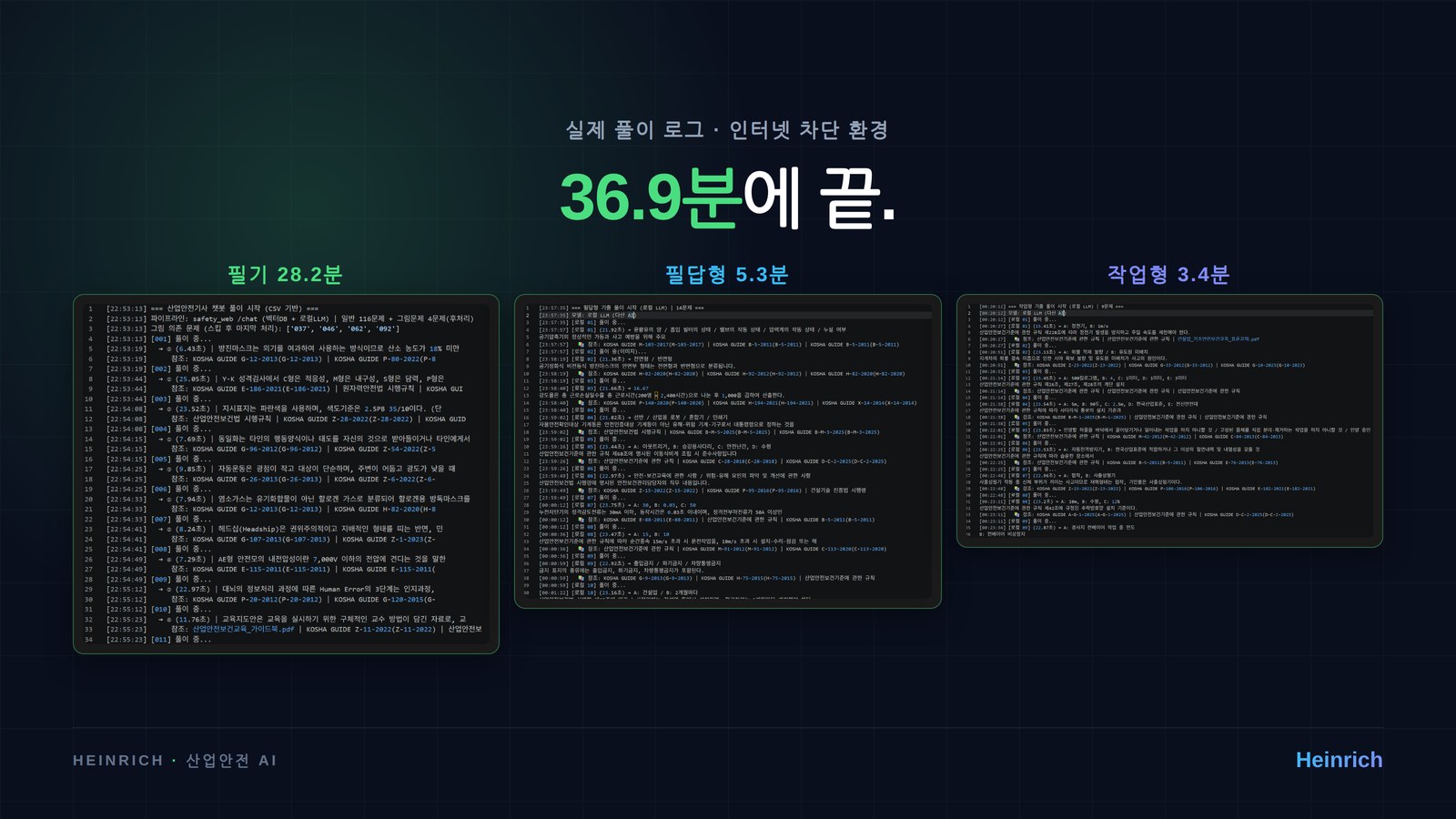Click the line starting '파이프라인: safety_web /chat'

pos(289,318)
